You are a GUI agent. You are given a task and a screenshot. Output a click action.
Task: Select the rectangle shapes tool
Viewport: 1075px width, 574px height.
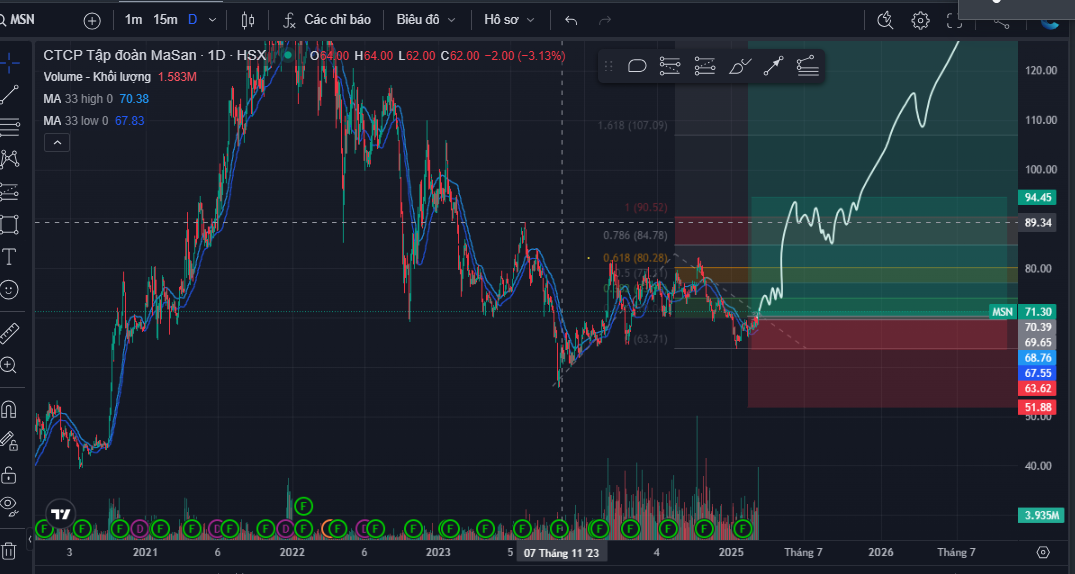tap(10, 225)
